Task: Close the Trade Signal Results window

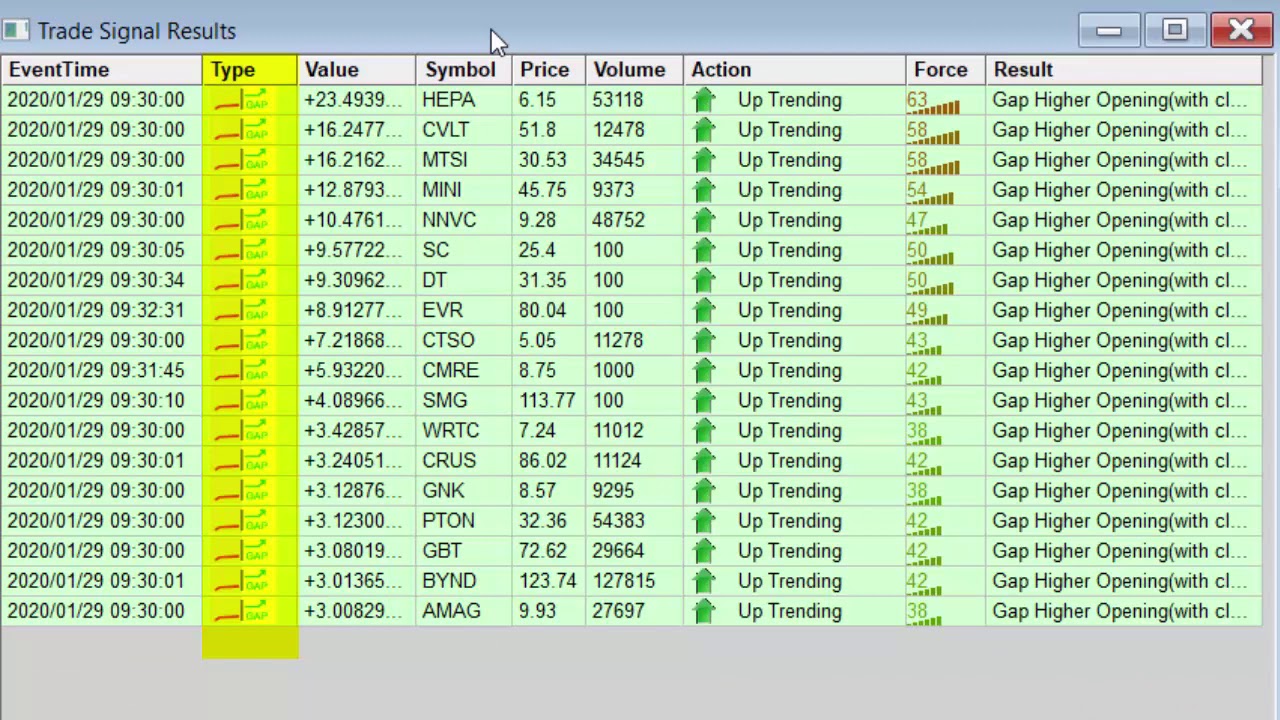Action: [1241, 31]
